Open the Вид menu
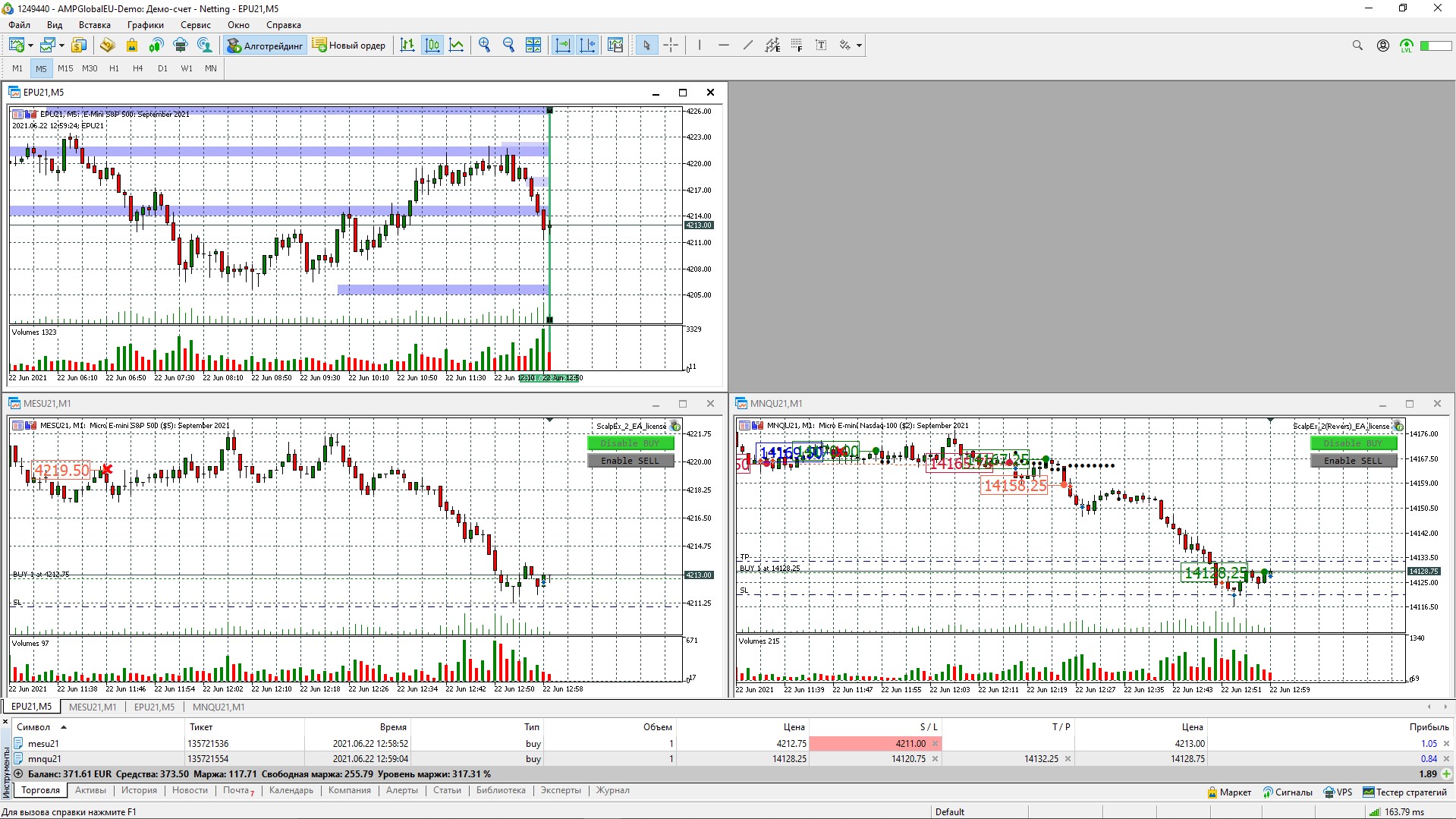The width and height of the screenshot is (1456, 819). (x=55, y=25)
